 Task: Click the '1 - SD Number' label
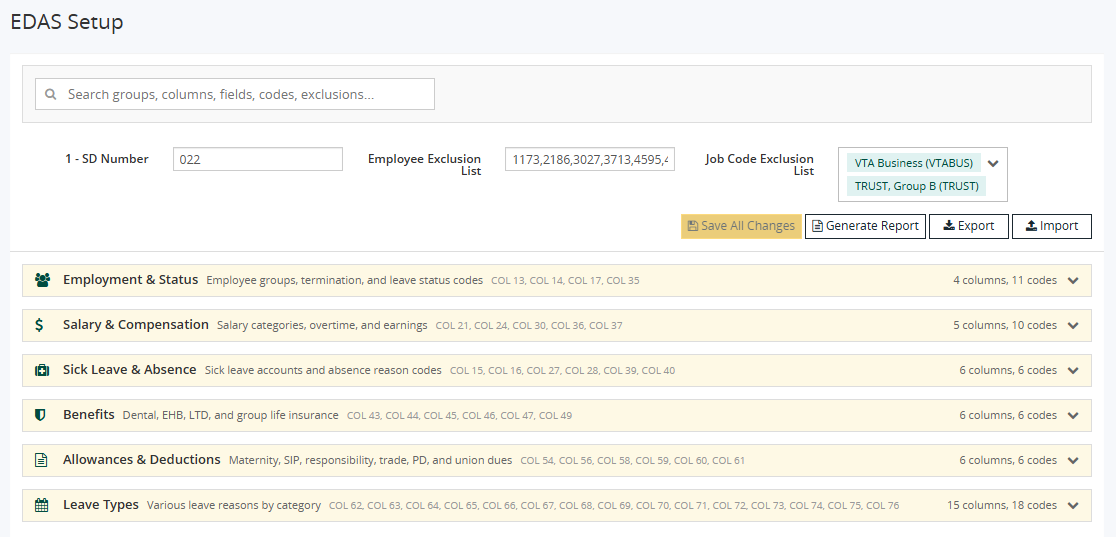(107, 159)
